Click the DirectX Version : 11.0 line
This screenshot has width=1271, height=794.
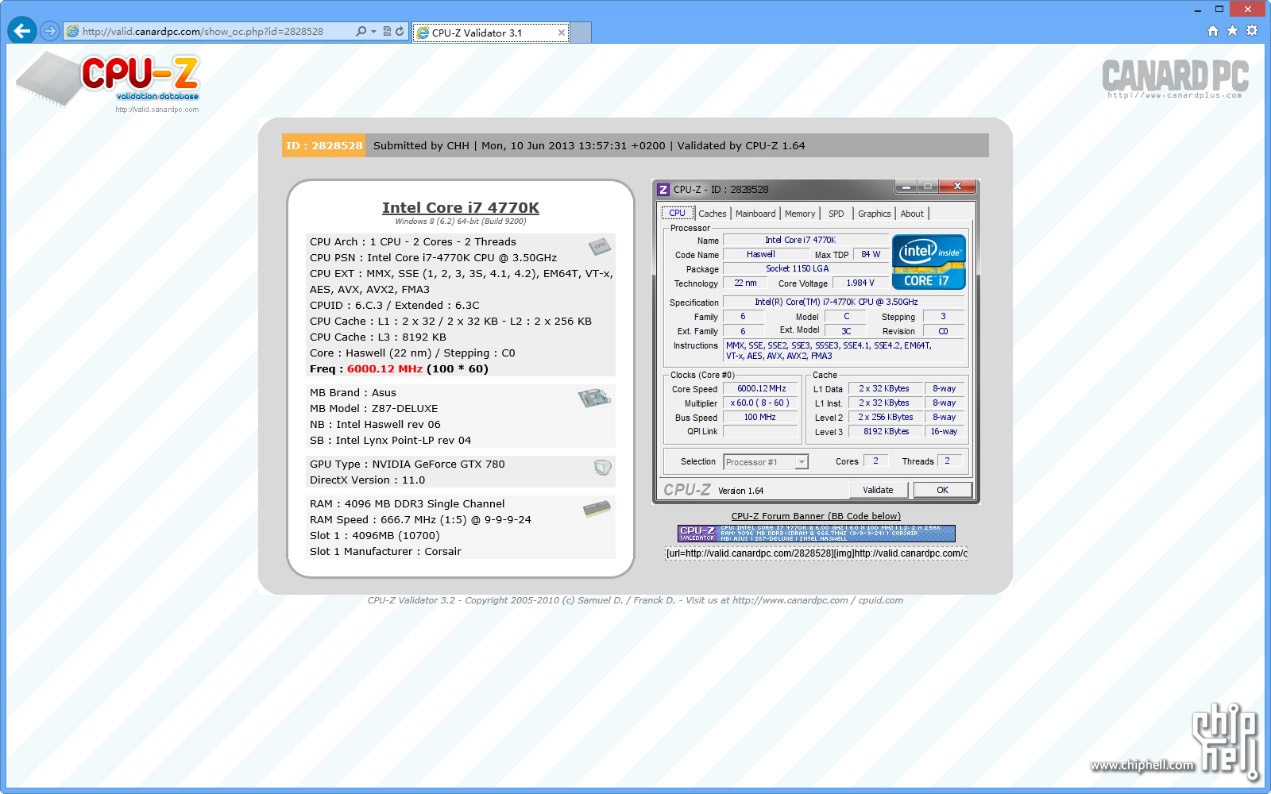[367, 480]
